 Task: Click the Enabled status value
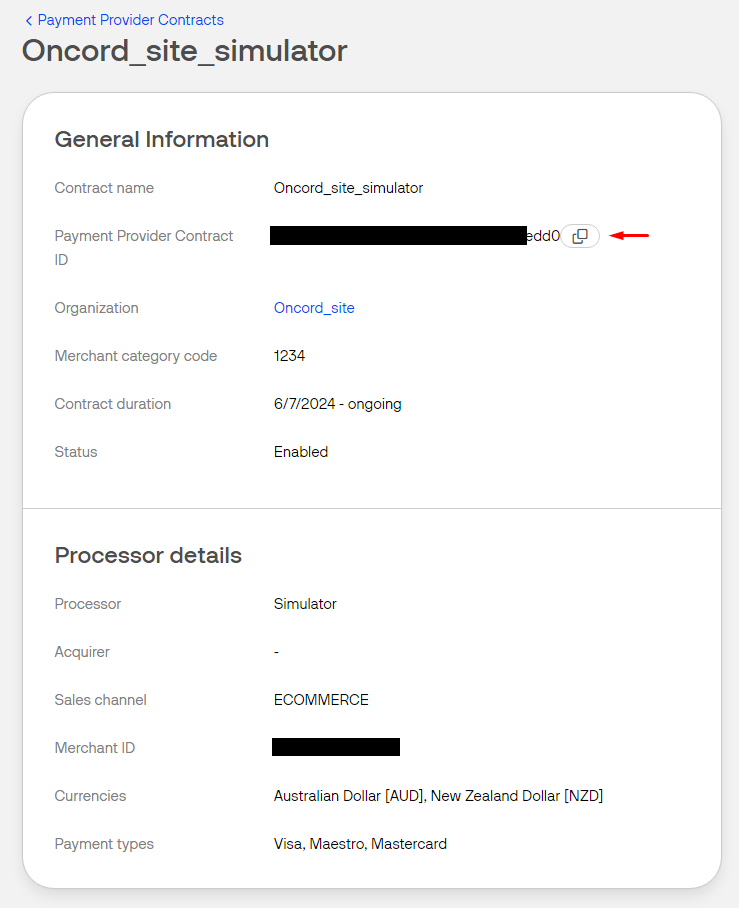tap(300, 452)
